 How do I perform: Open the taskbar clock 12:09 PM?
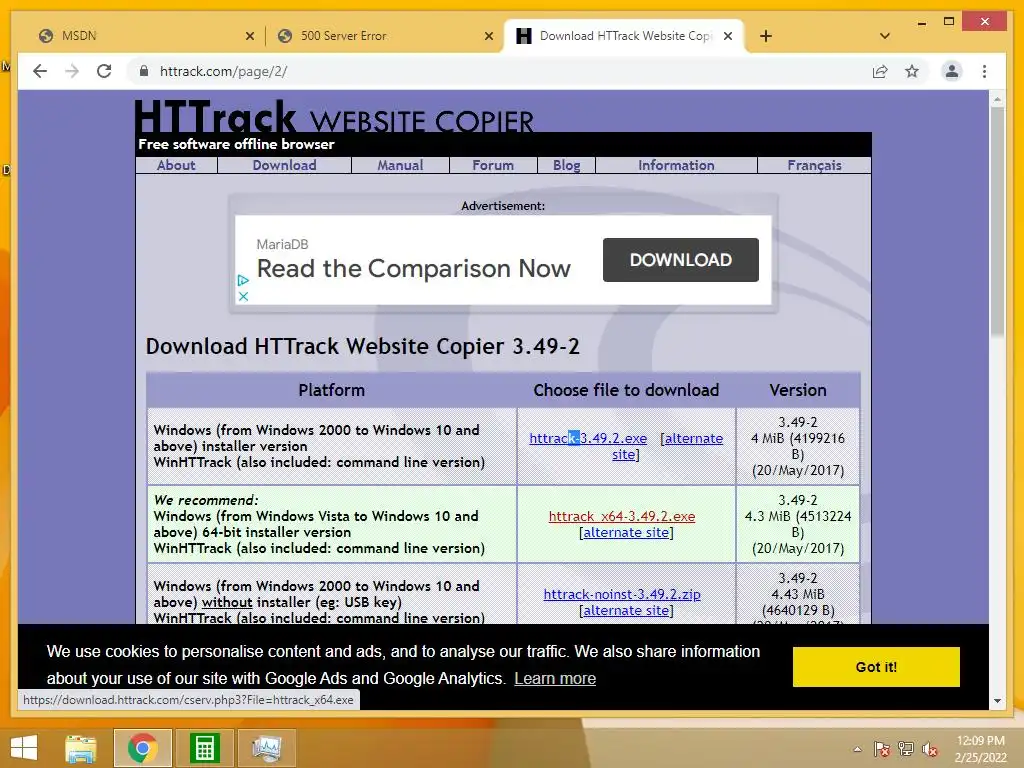(x=980, y=749)
